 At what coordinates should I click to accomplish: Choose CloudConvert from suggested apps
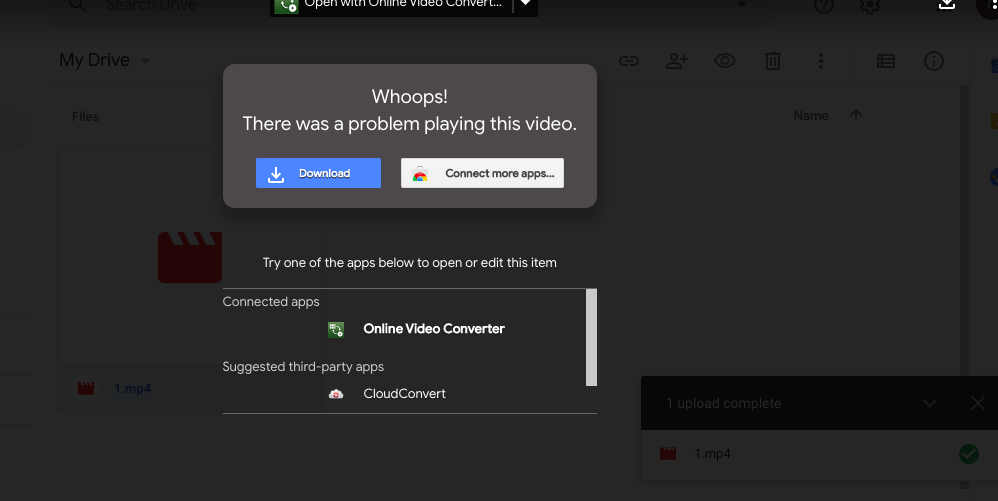coord(404,393)
